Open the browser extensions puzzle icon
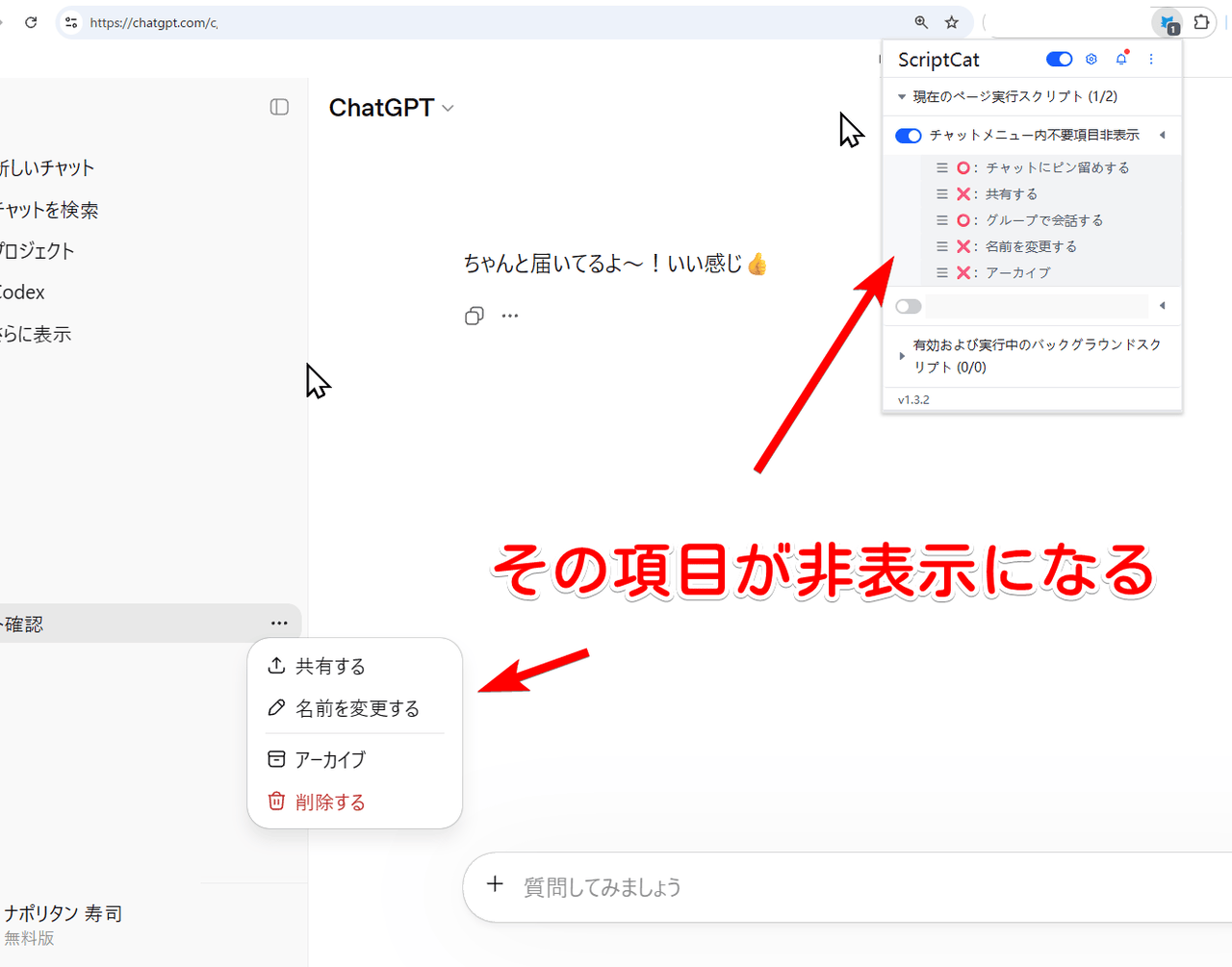Image resolution: width=1232 pixels, height=967 pixels. coord(1201,22)
